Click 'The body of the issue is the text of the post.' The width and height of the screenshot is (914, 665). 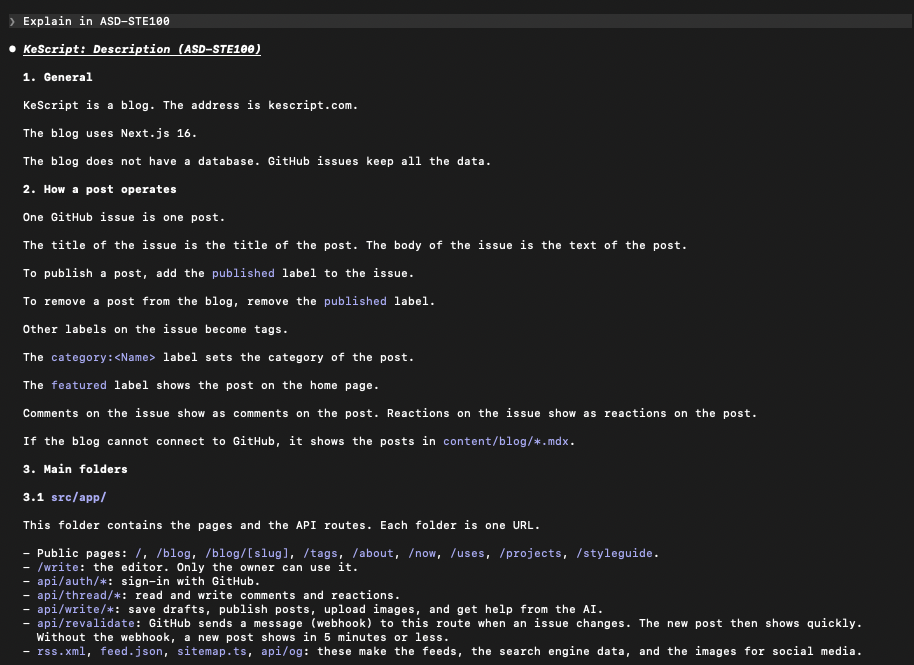[527, 245]
